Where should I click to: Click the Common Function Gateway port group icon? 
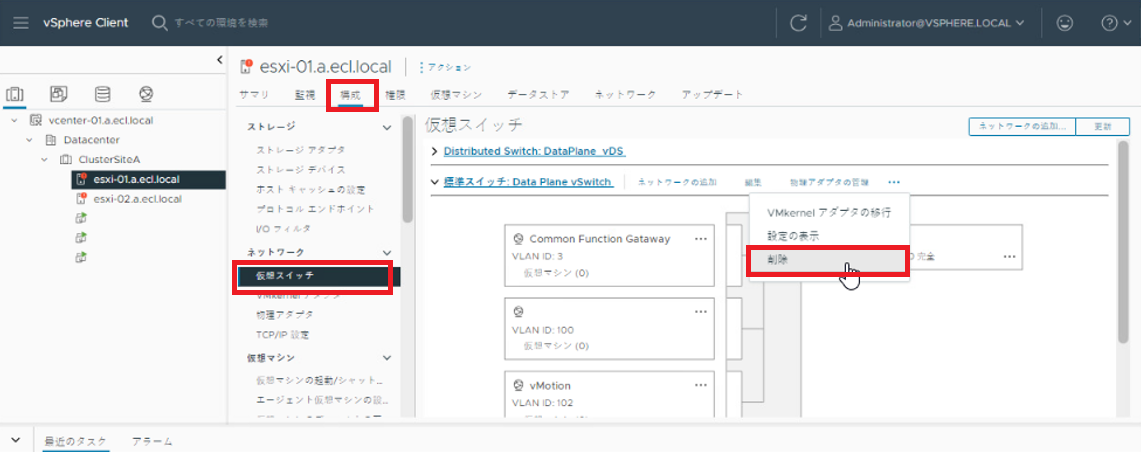tap(519, 239)
